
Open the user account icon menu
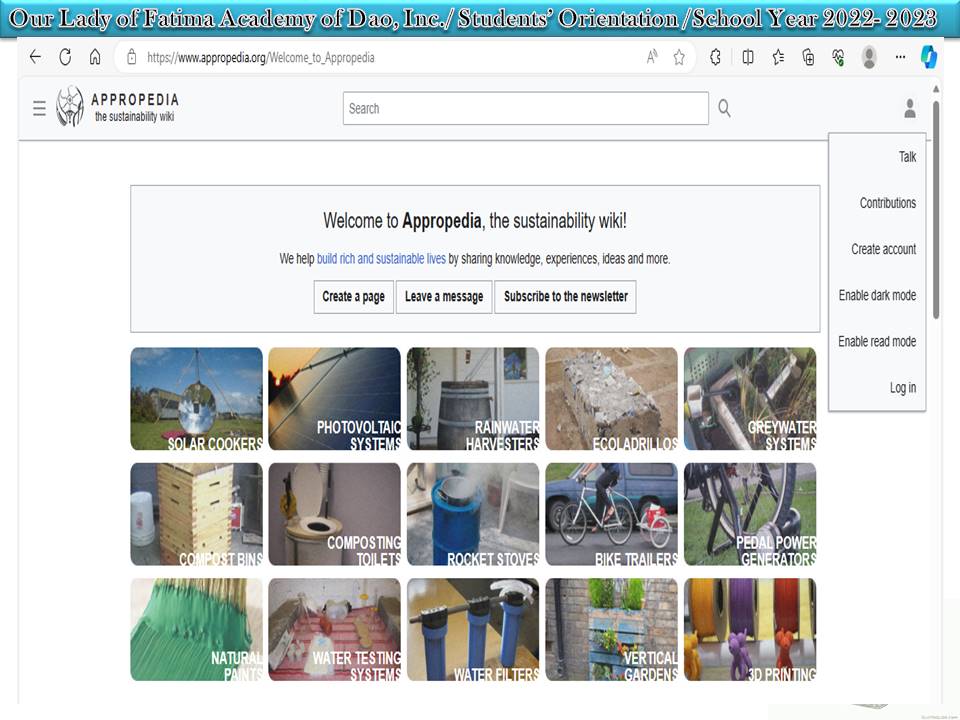point(909,108)
